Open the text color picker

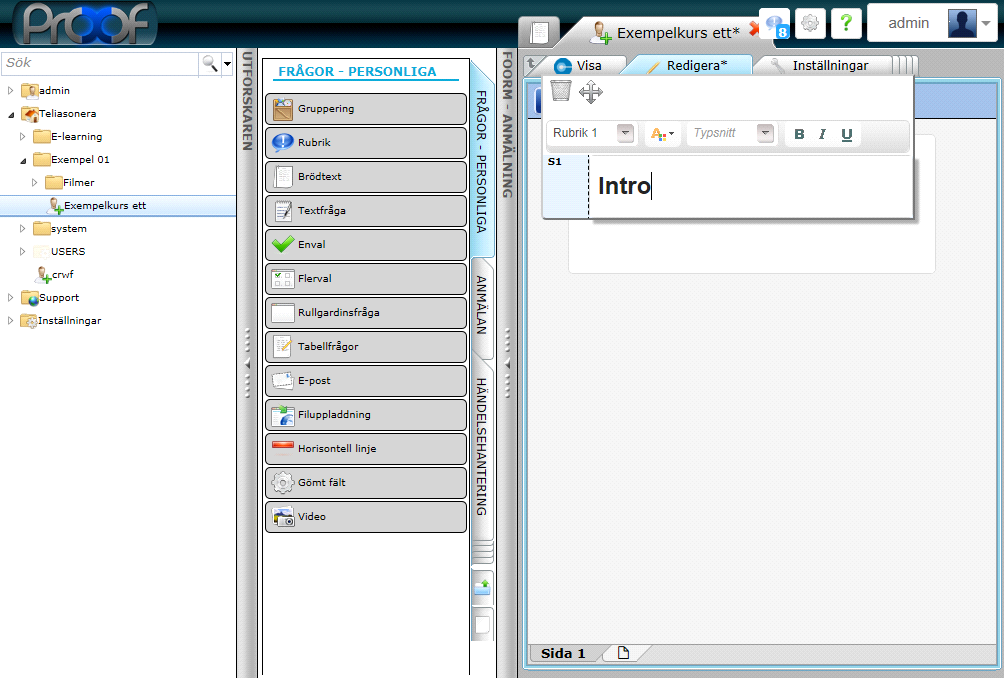(x=662, y=134)
